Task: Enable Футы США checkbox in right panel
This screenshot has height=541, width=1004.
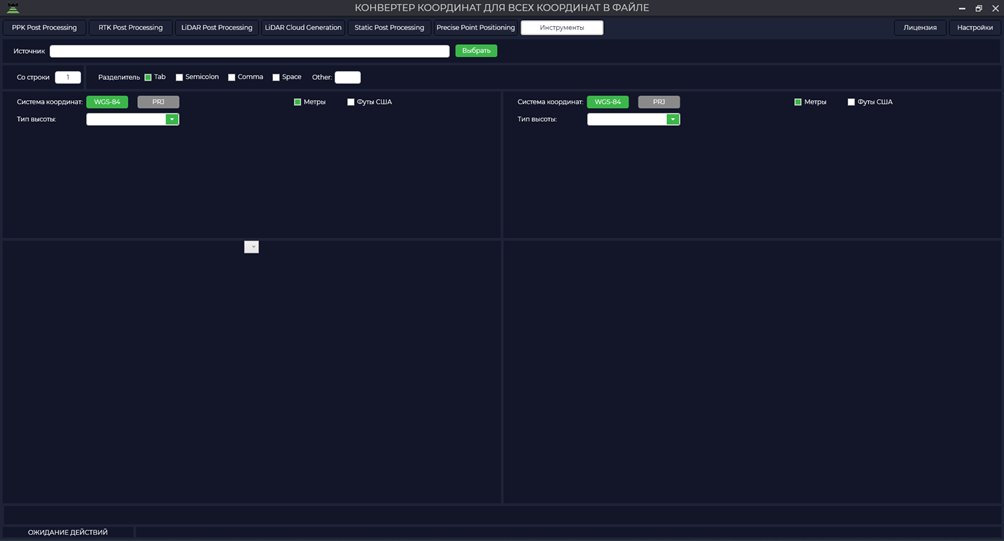Action: (851, 102)
